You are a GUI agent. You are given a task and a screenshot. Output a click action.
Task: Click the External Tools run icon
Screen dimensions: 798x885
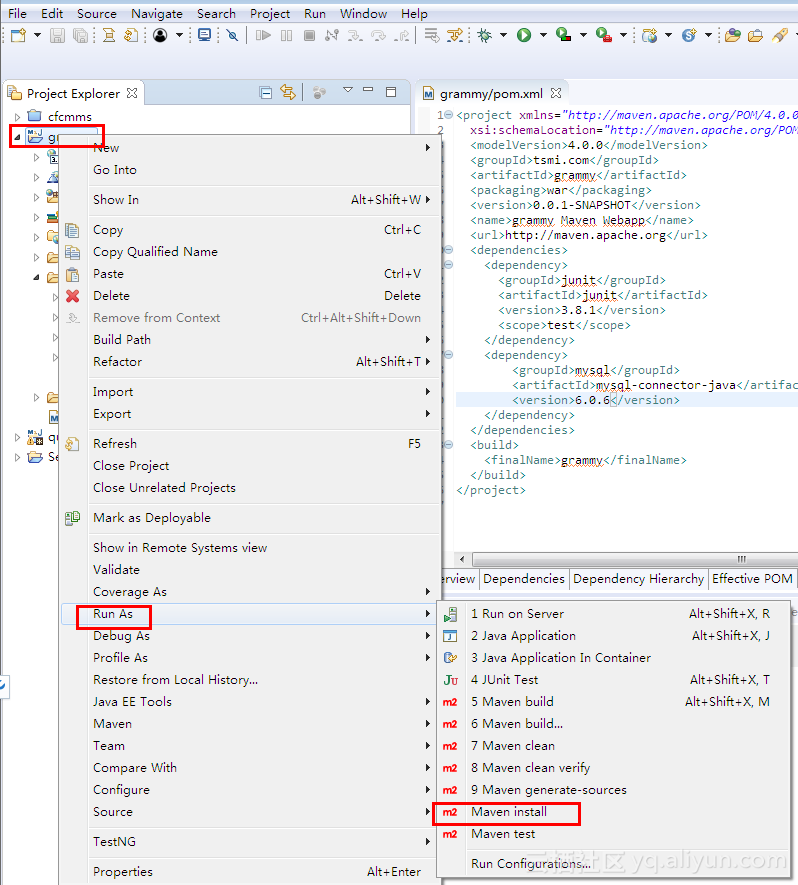tap(603, 36)
